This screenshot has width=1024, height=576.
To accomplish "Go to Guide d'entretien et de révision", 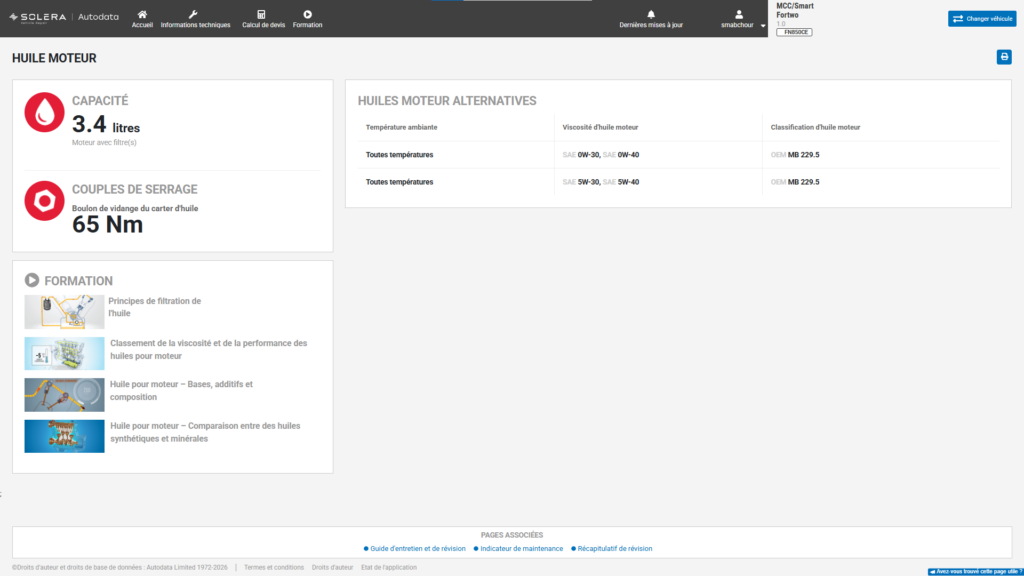I will coord(418,549).
